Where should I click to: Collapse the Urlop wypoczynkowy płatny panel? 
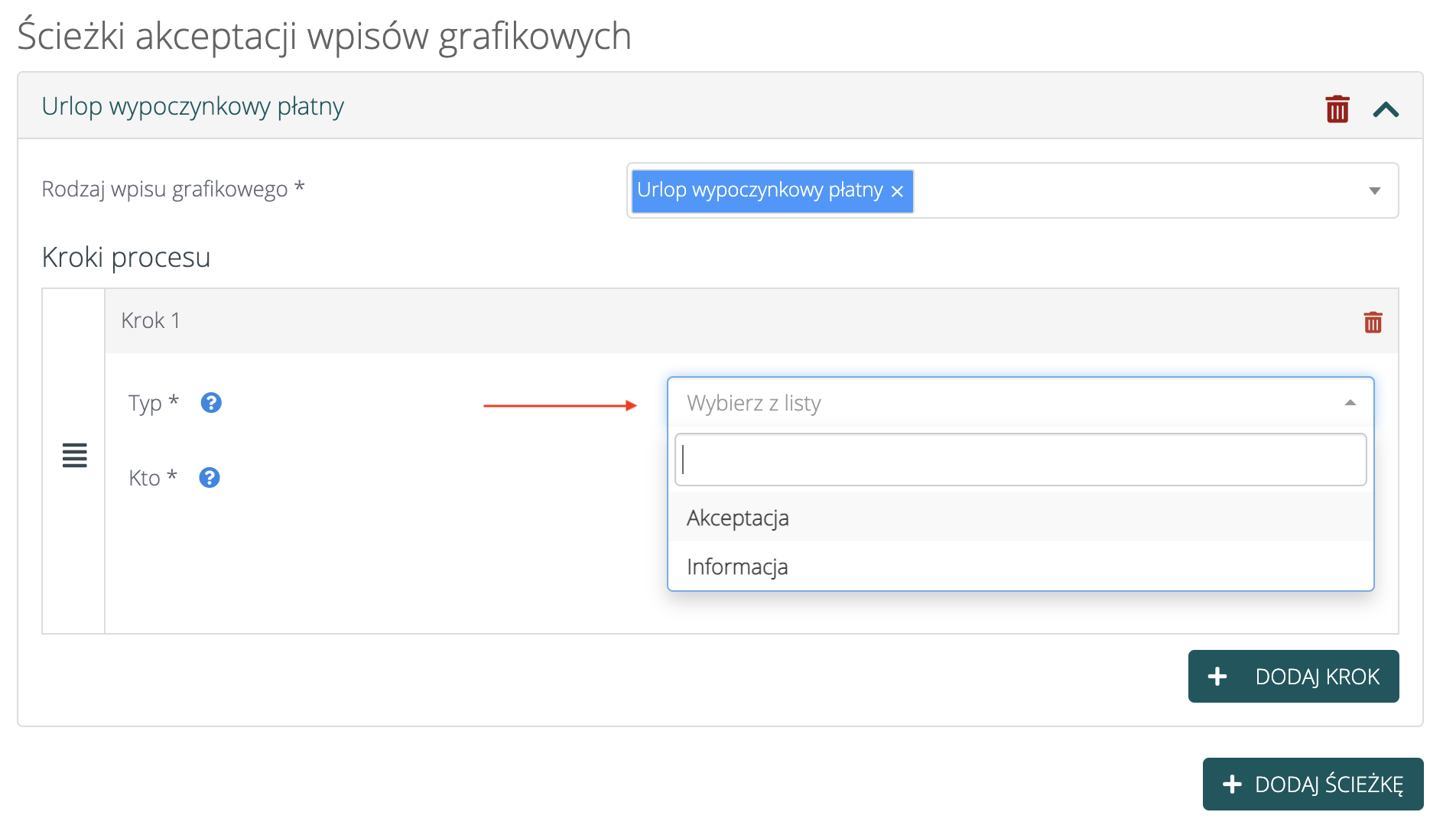[x=1385, y=109]
